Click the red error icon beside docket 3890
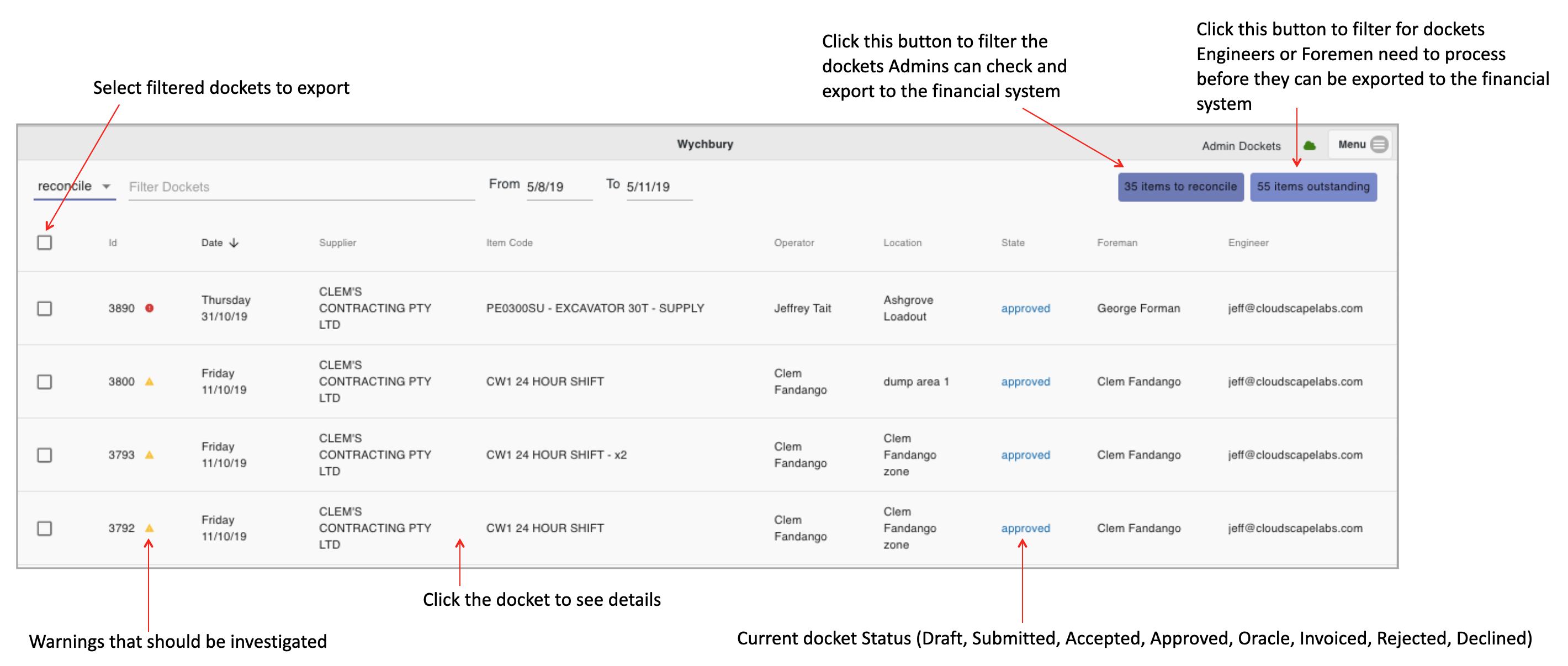The height and width of the screenshot is (666, 1568). tap(149, 308)
